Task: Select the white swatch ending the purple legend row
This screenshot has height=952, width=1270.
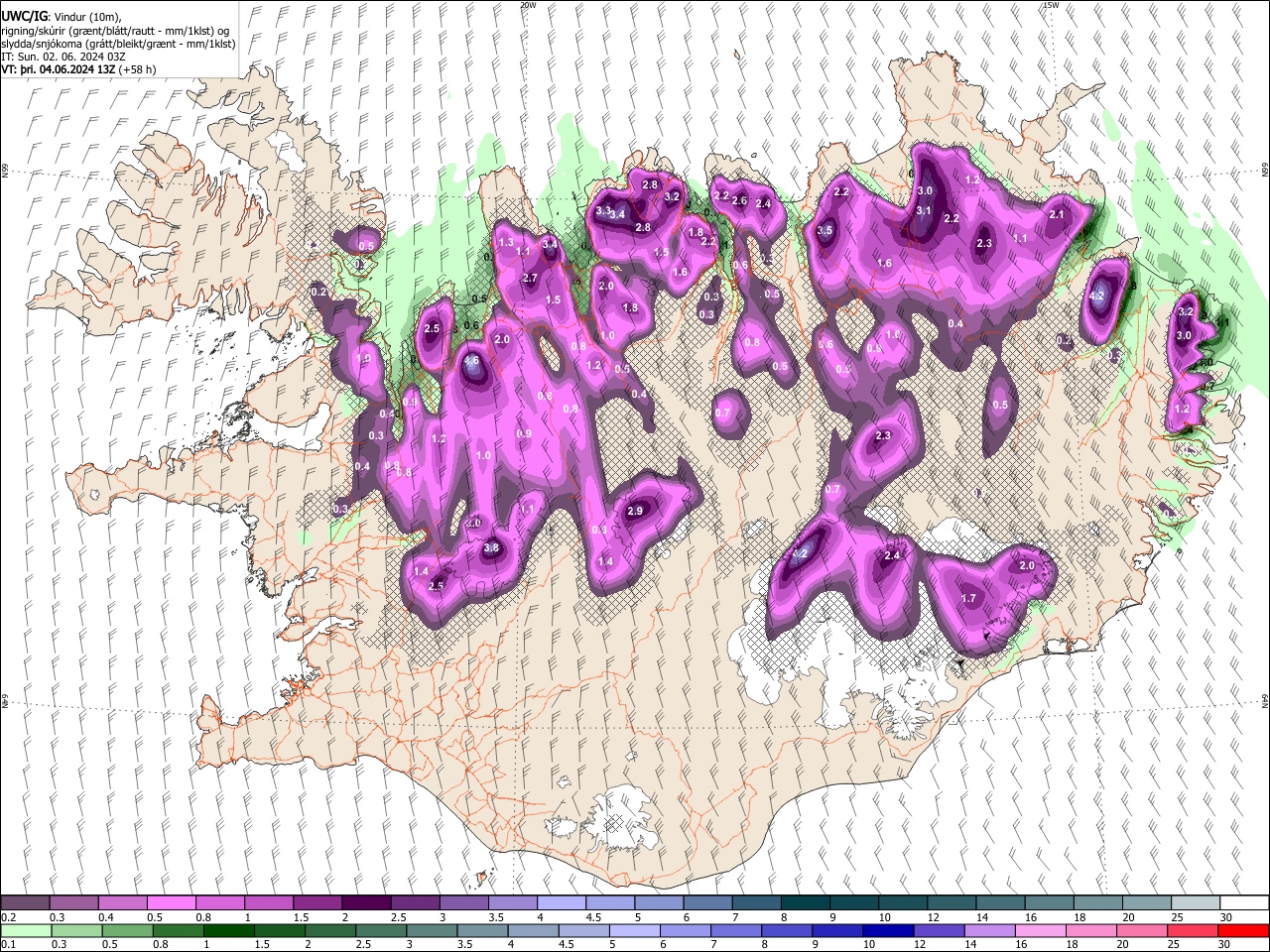Action: (1244, 903)
